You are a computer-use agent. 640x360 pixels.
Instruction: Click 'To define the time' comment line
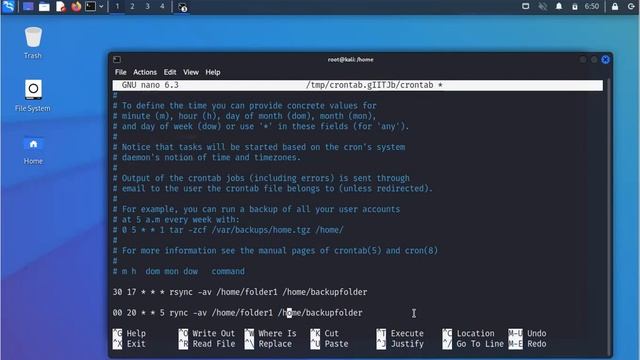click(x=245, y=105)
